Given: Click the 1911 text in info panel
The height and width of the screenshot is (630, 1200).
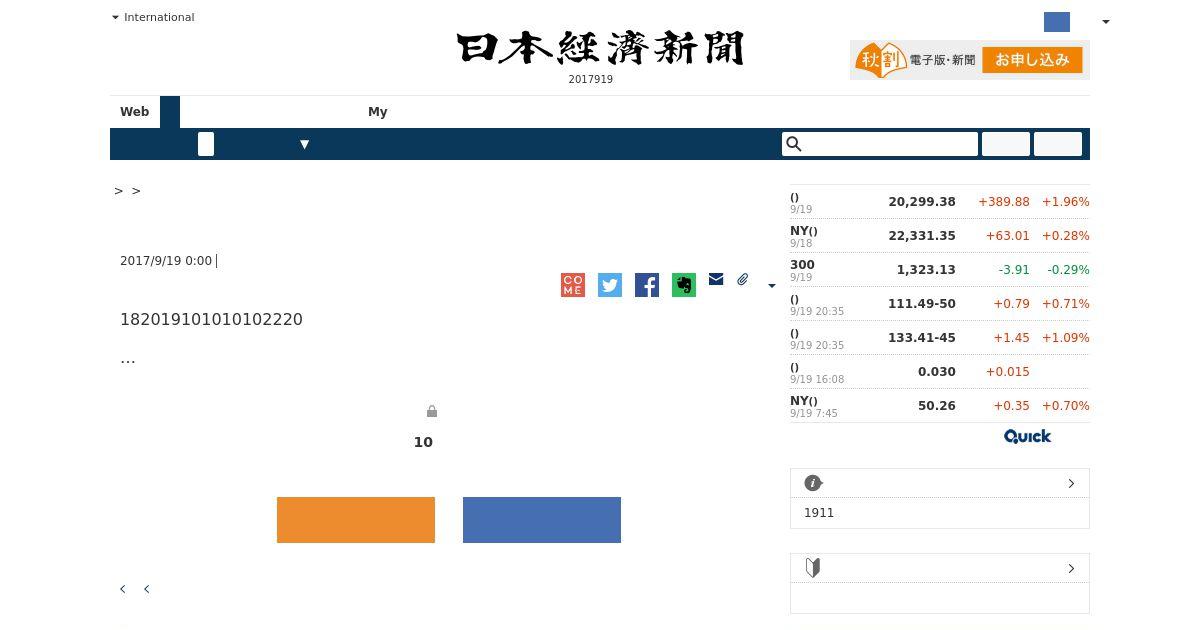Looking at the screenshot, I should click(819, 513).
